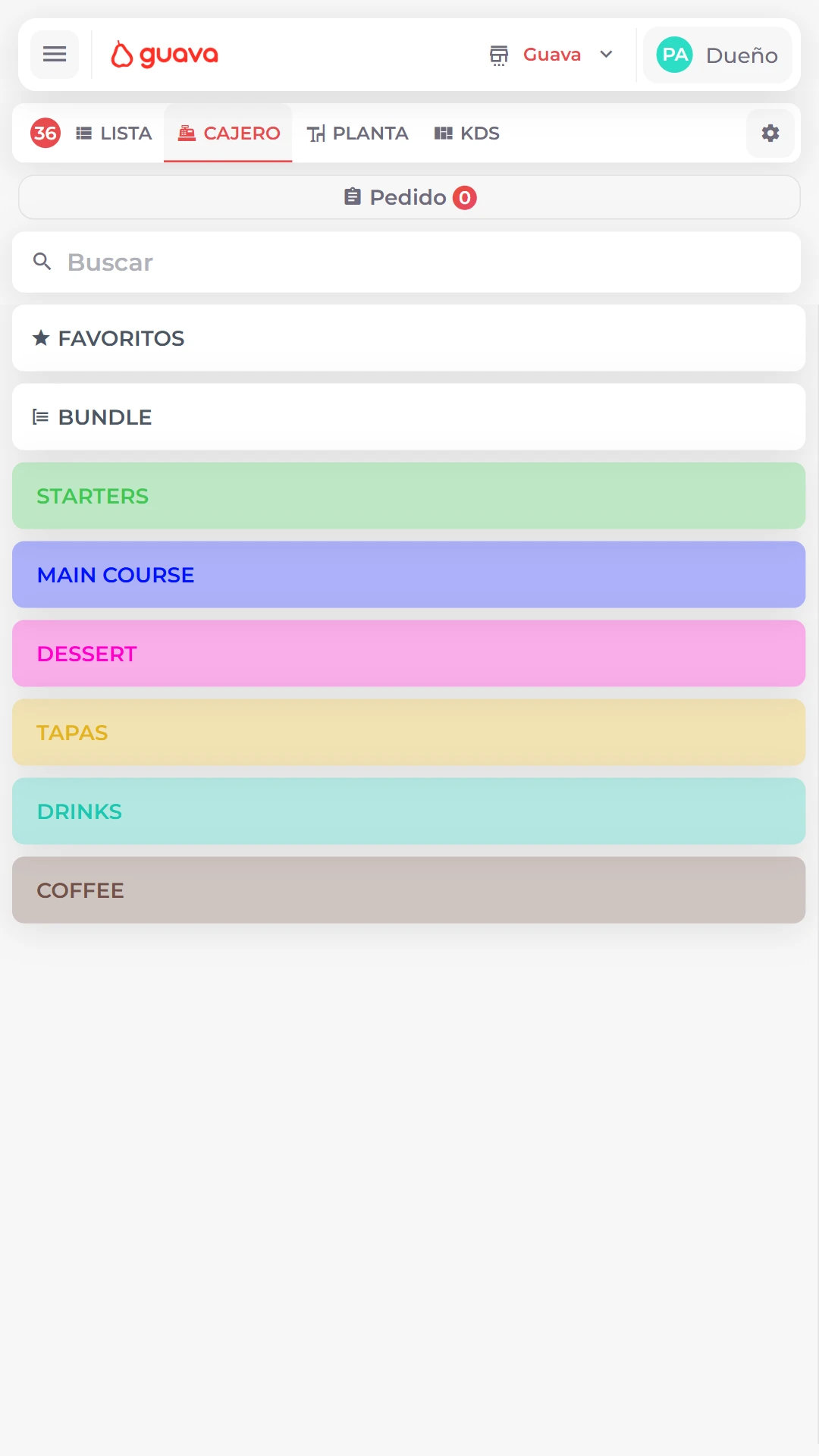Click the Guava logo

pyautogui.click(x=164, y=54)
